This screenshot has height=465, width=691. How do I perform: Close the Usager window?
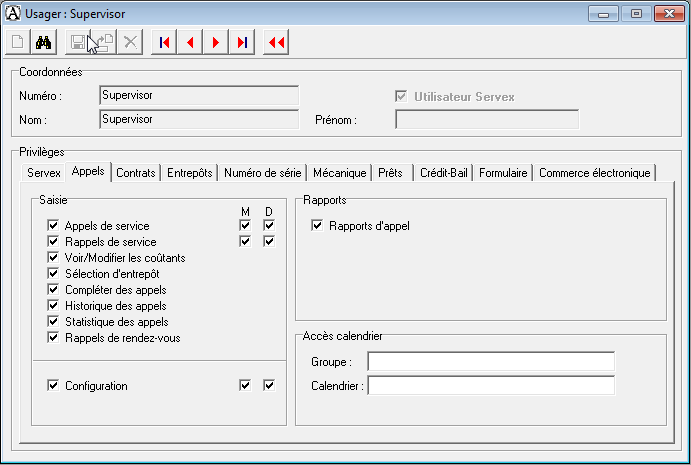tap(669, 14)
